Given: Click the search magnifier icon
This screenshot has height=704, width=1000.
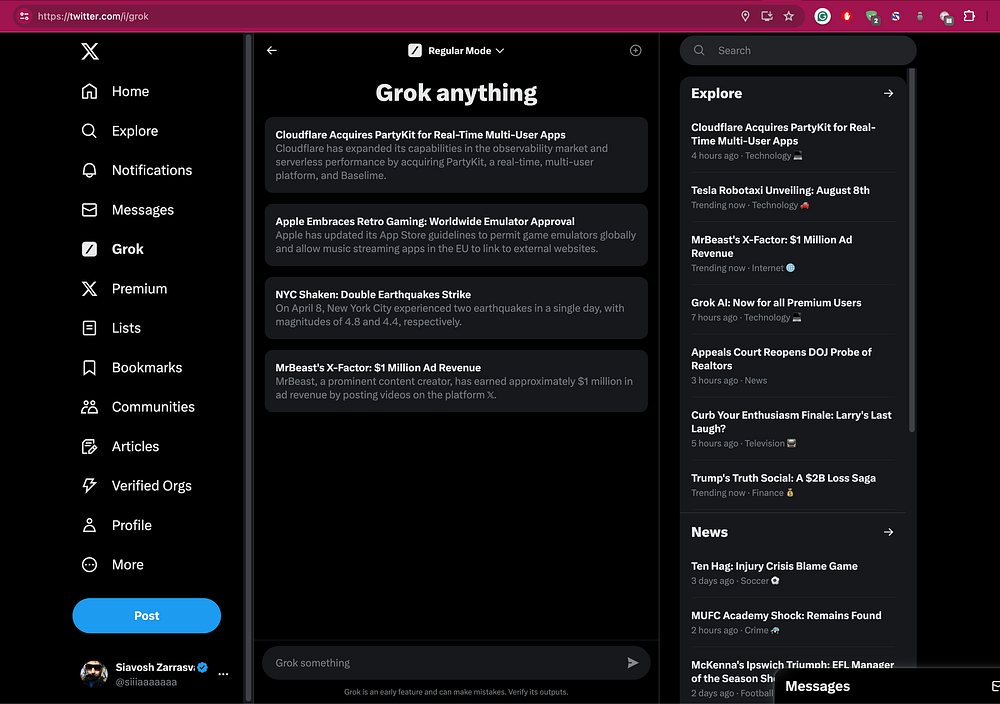Looking at the screenshot, I should (x=699, y=50).
